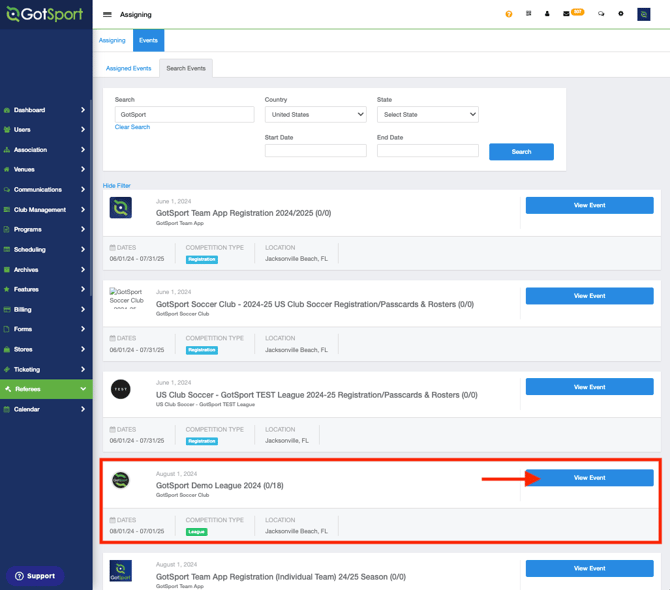670x590 pixels.
Task: Click the '08/01/24 - 07/01/25' dates text
Action: 137,531
